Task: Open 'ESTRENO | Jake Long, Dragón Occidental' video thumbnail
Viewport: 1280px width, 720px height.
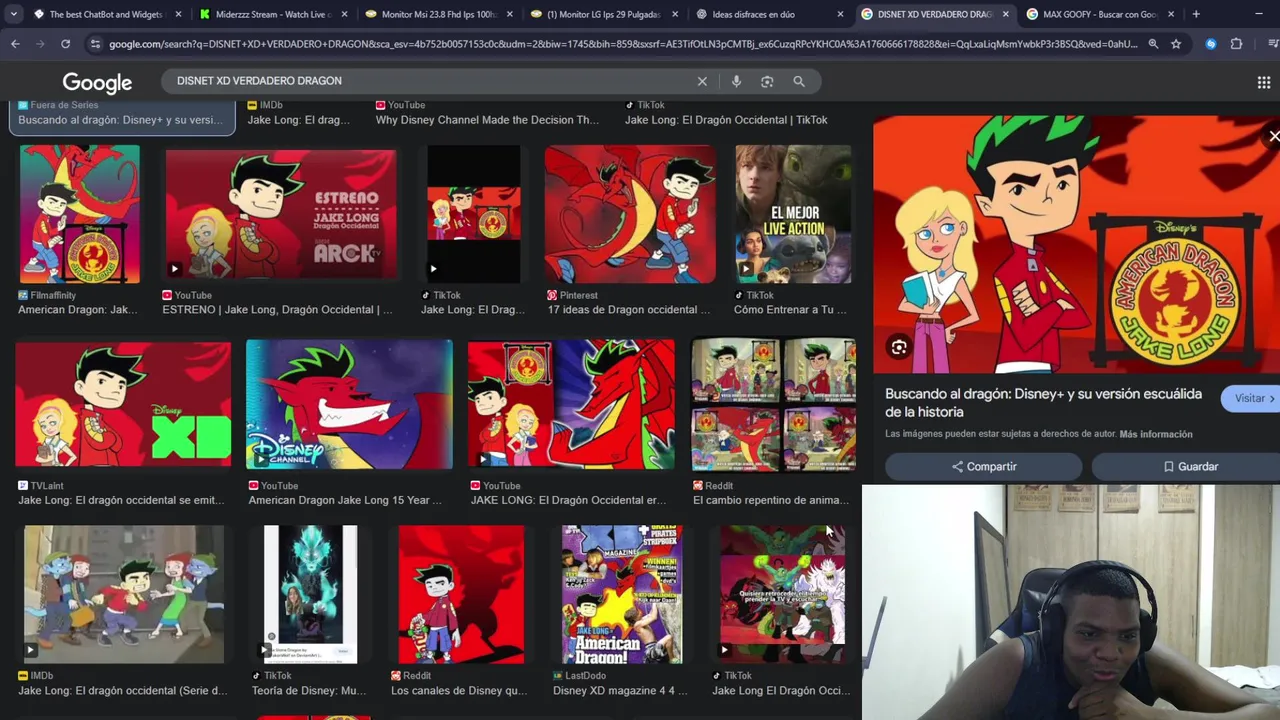Action: click(x=281, y=214)
